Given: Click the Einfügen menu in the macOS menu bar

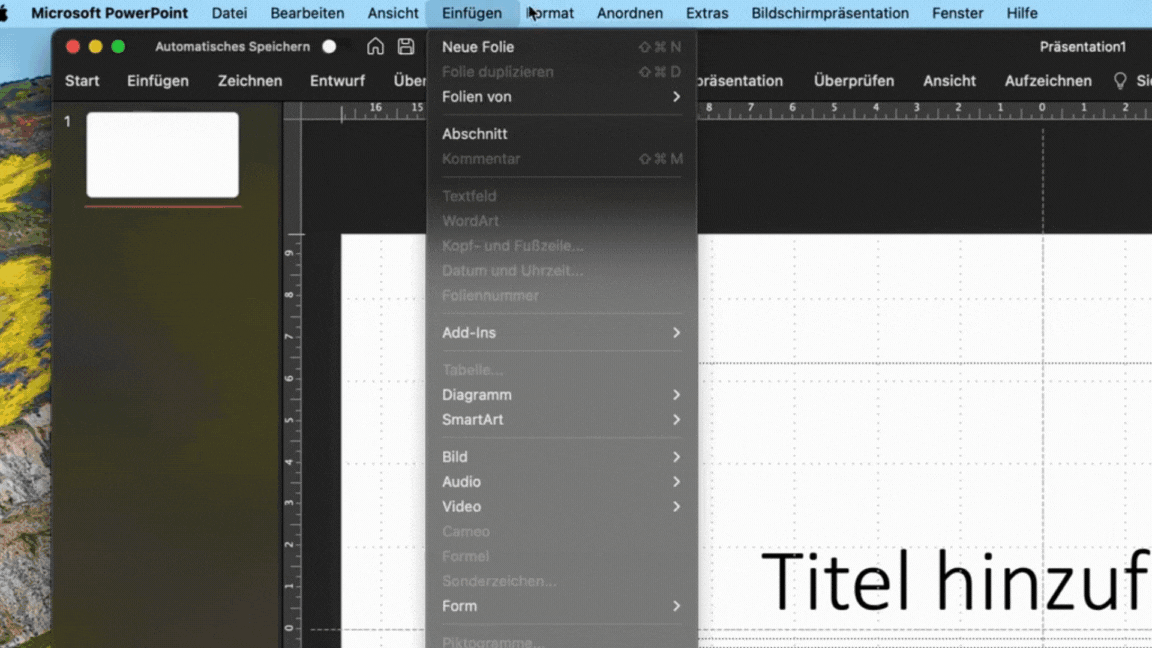Looking at the screenshot, I should [x=472, y=13].
